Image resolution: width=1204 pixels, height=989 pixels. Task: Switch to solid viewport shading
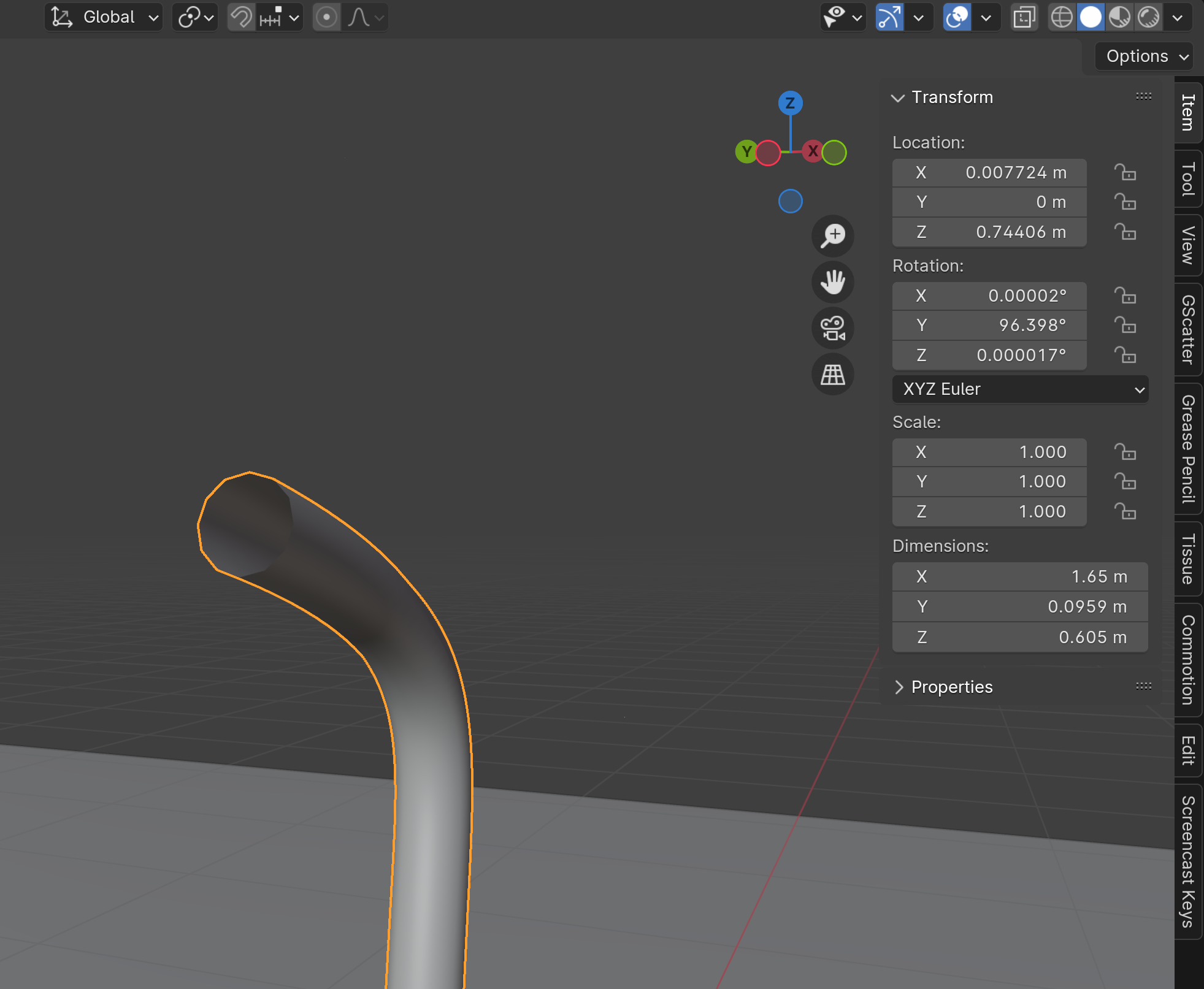[1091, 17]
